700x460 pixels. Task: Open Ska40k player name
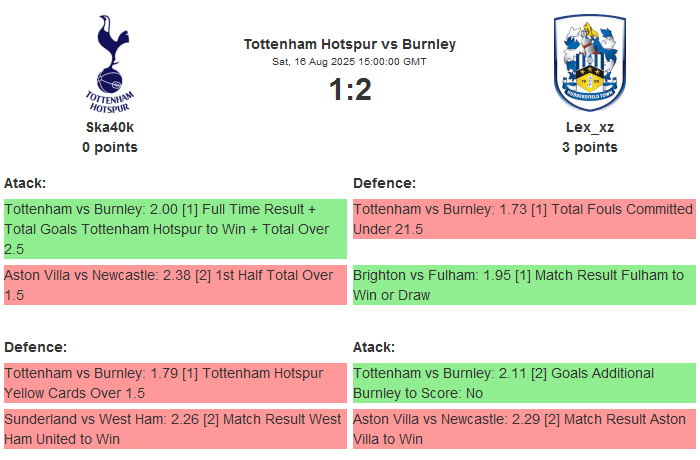[x=110, y=127]
